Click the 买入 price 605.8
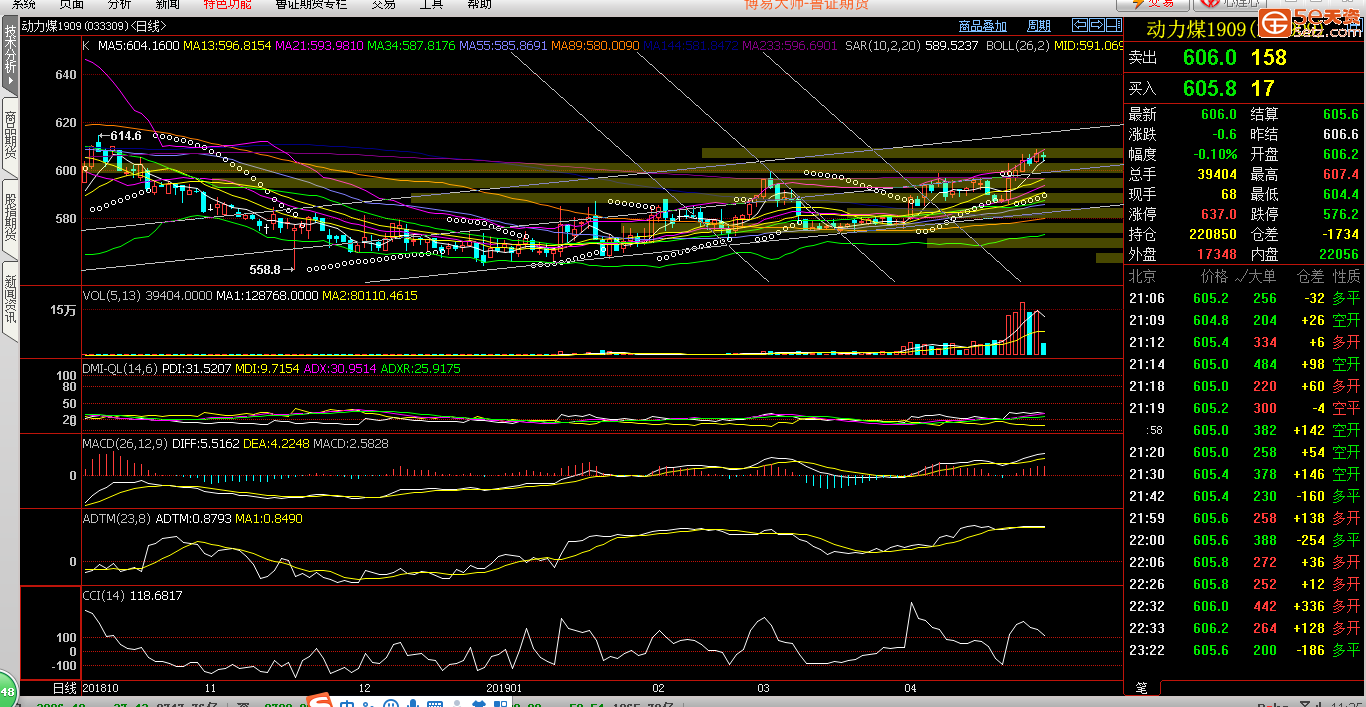 coord(1209,88)
